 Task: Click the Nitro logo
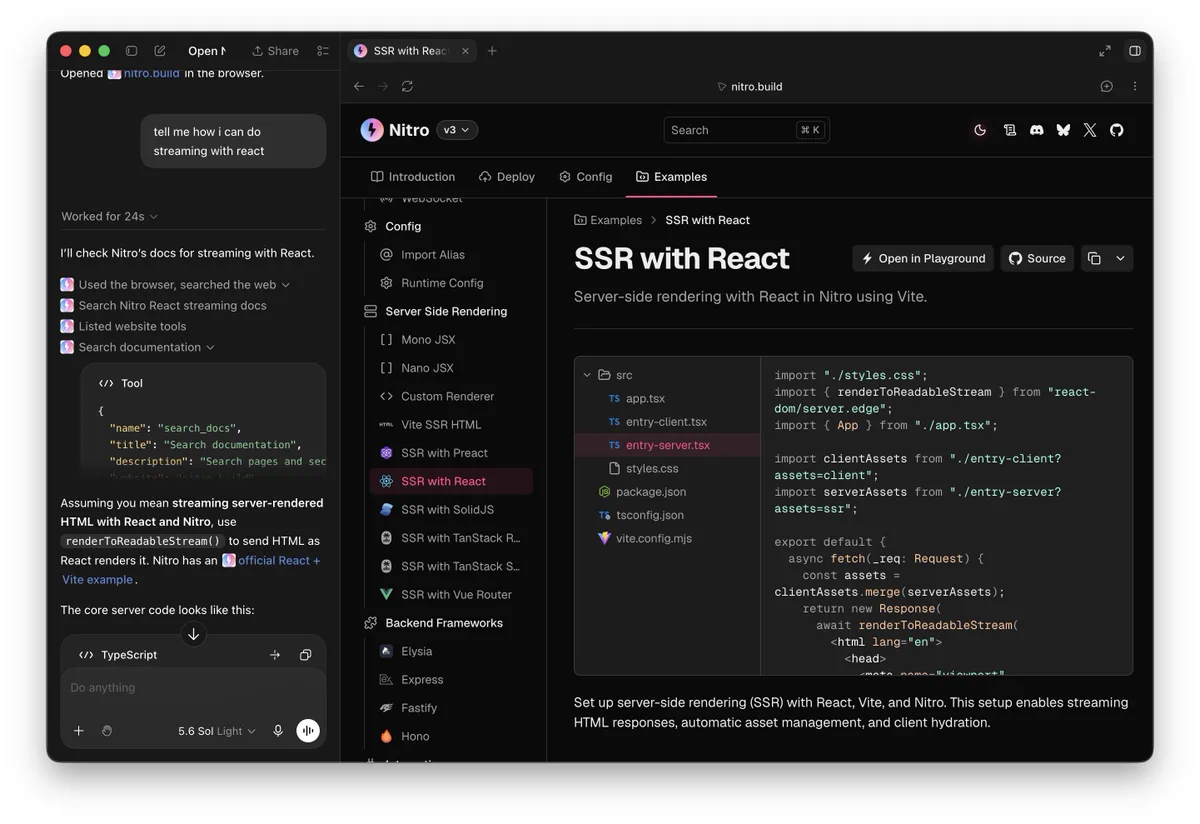point(395,130)
